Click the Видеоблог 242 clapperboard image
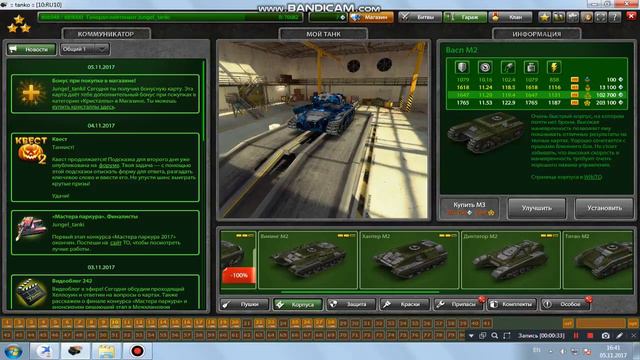This screenshot has height=360, width=640. click(x=30, y=292)
